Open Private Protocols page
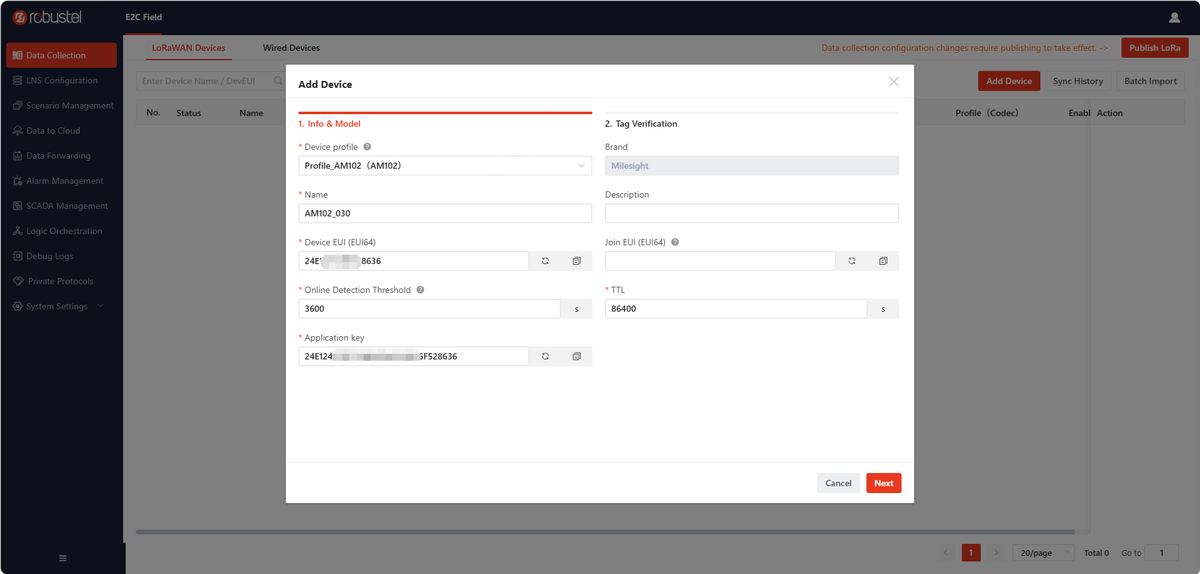This screenshot has width=1200, height=574. coord(62,281)
